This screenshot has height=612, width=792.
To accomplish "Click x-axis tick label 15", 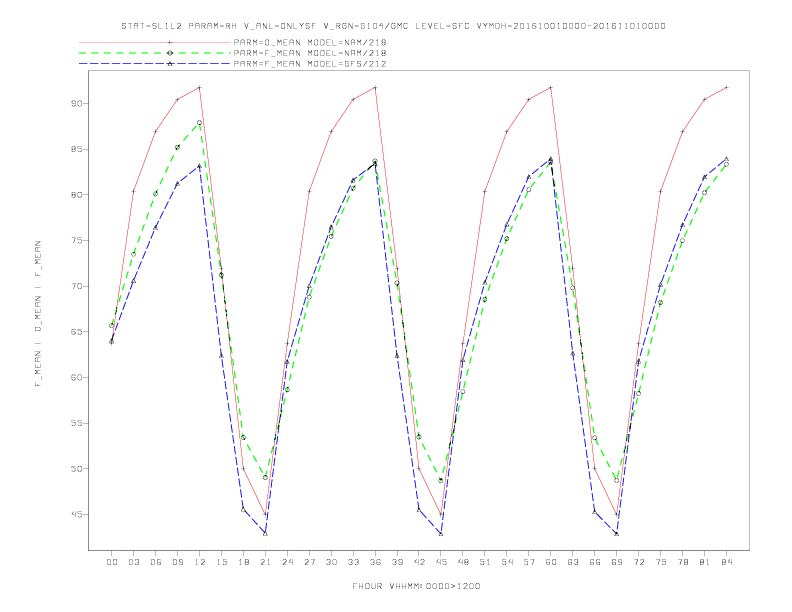I will pos(221,562).
